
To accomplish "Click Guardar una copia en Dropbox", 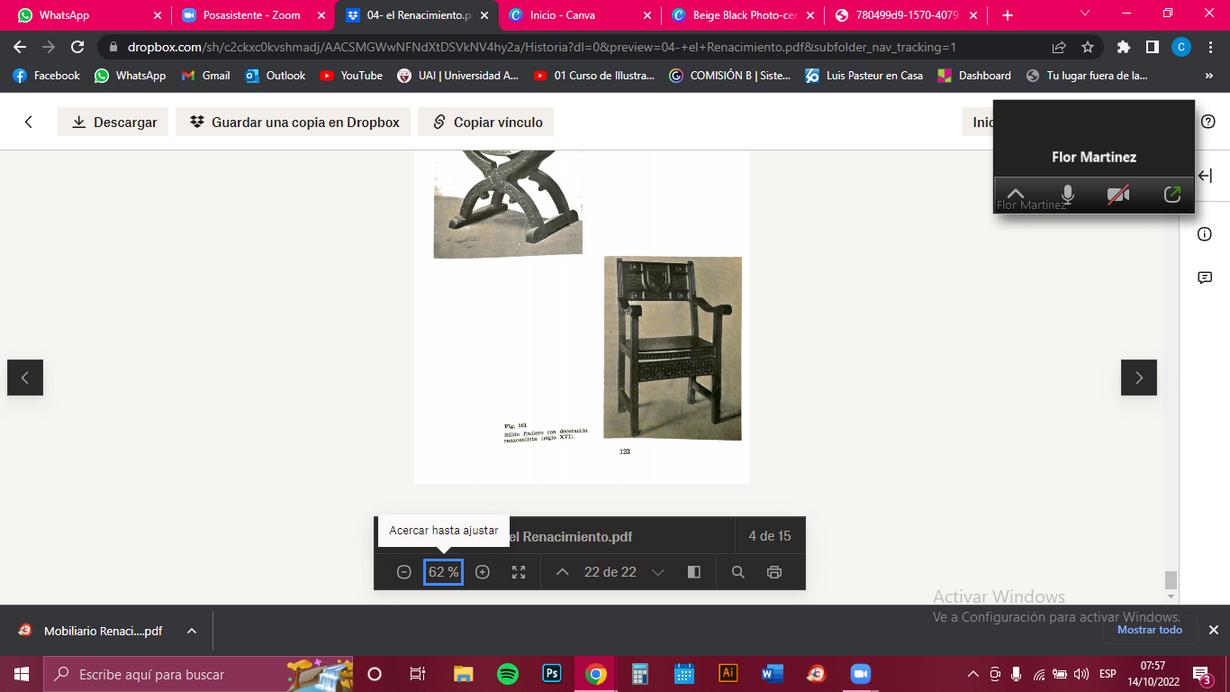I will [293, 122].
